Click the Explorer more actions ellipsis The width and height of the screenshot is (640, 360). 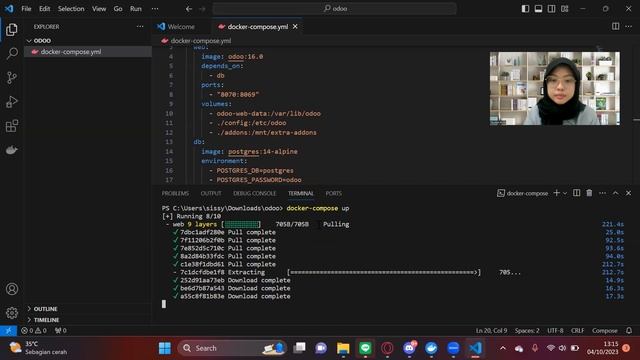click(x=140, y=27)
